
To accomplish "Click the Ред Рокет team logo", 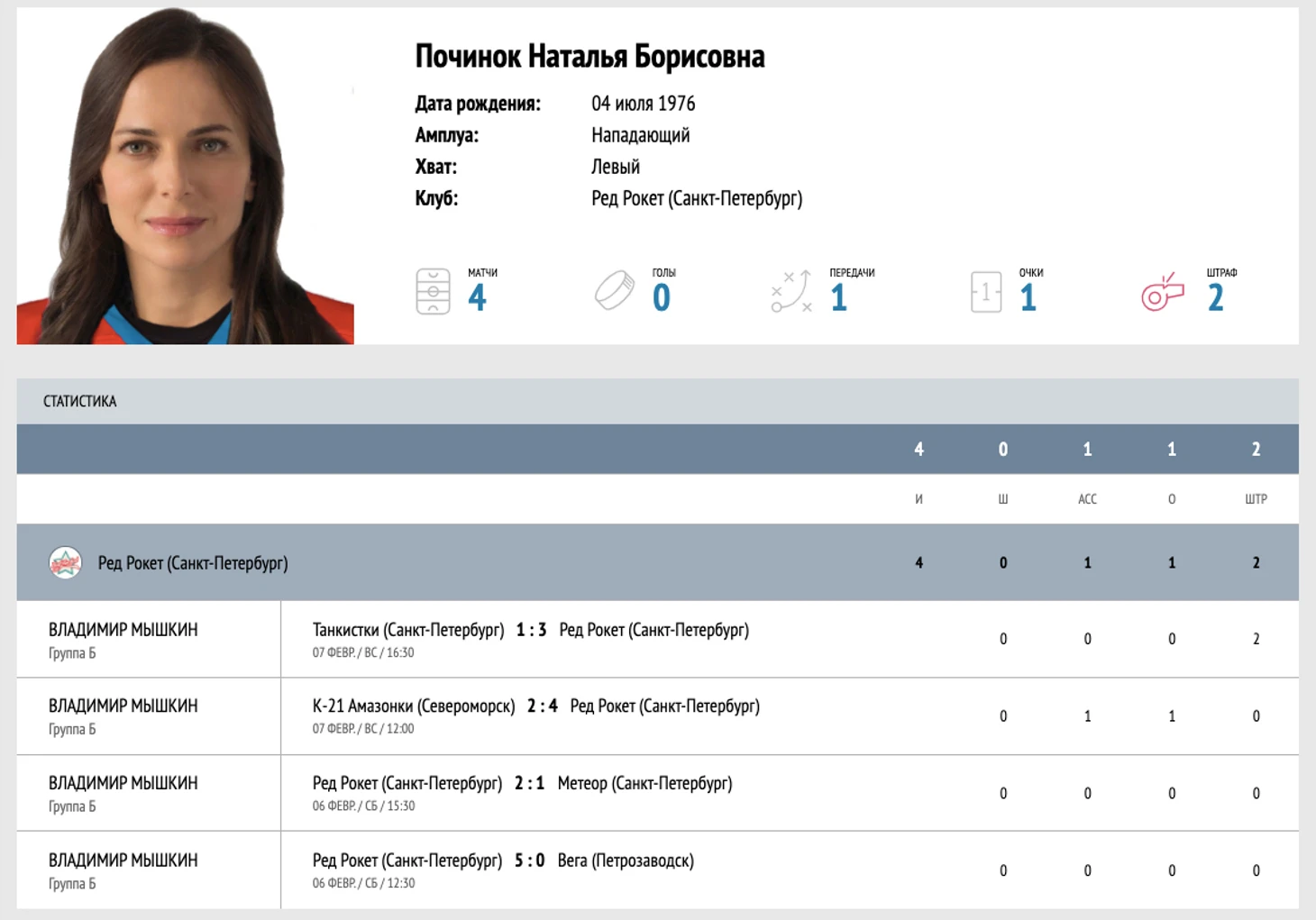I will click(x=66, y=563).
